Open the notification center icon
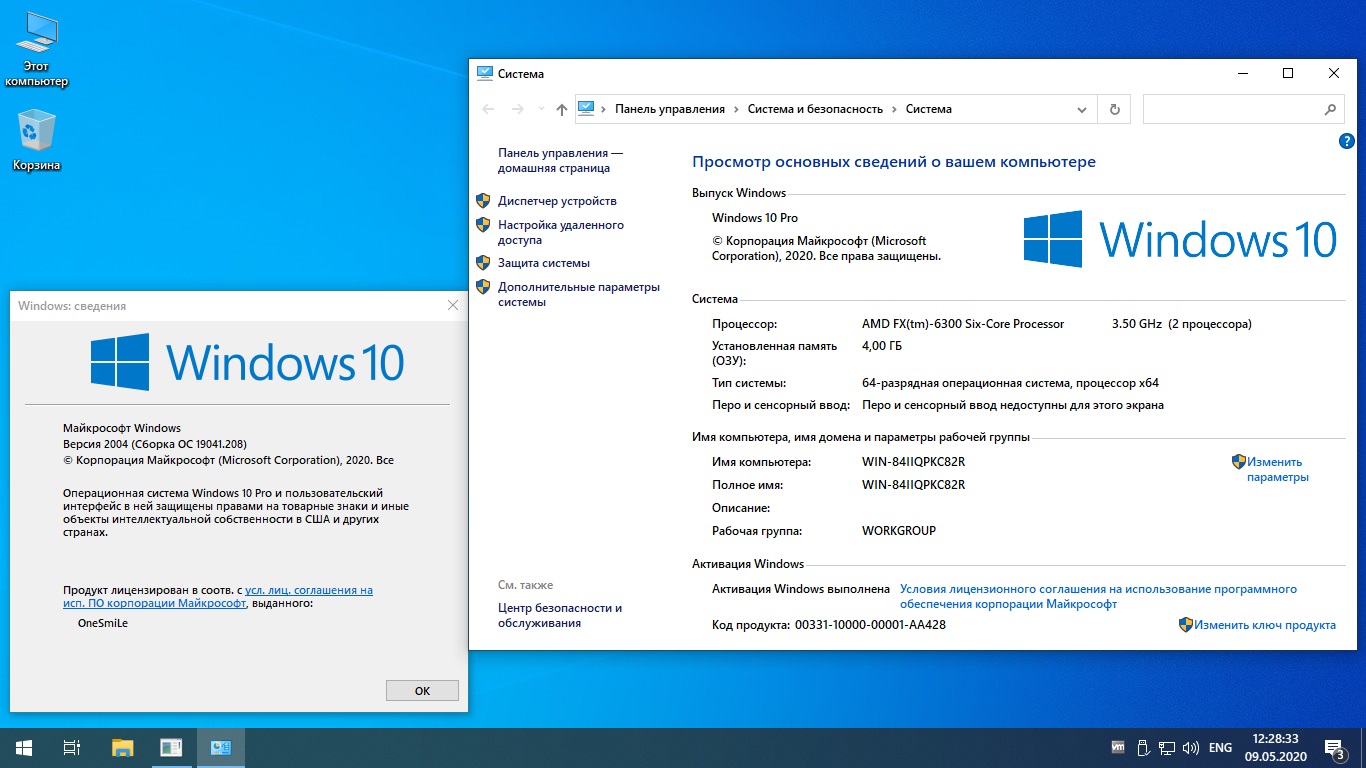 coord(1334,748)
